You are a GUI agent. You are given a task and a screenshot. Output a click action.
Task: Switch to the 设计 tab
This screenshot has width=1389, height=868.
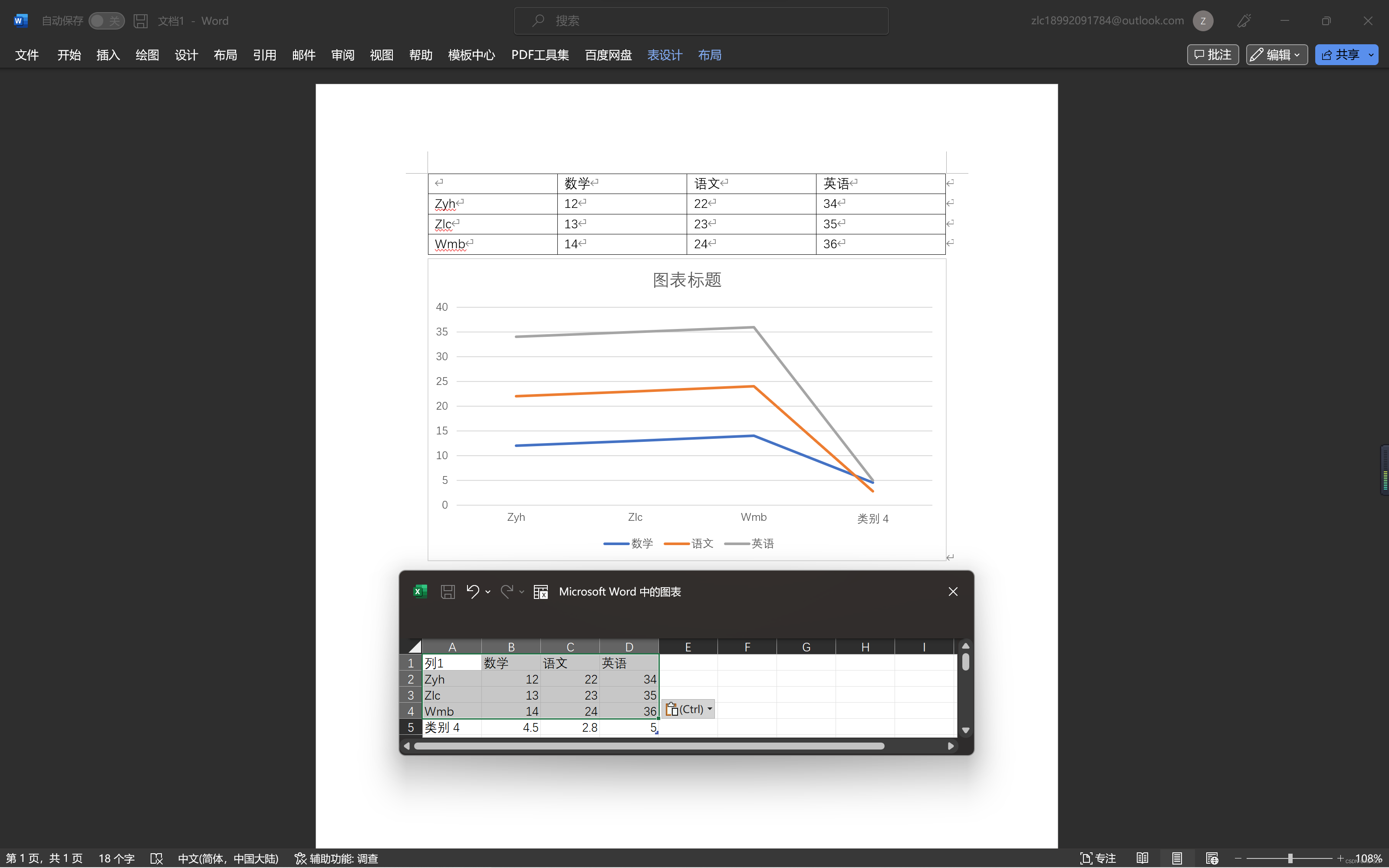(186, 55)
